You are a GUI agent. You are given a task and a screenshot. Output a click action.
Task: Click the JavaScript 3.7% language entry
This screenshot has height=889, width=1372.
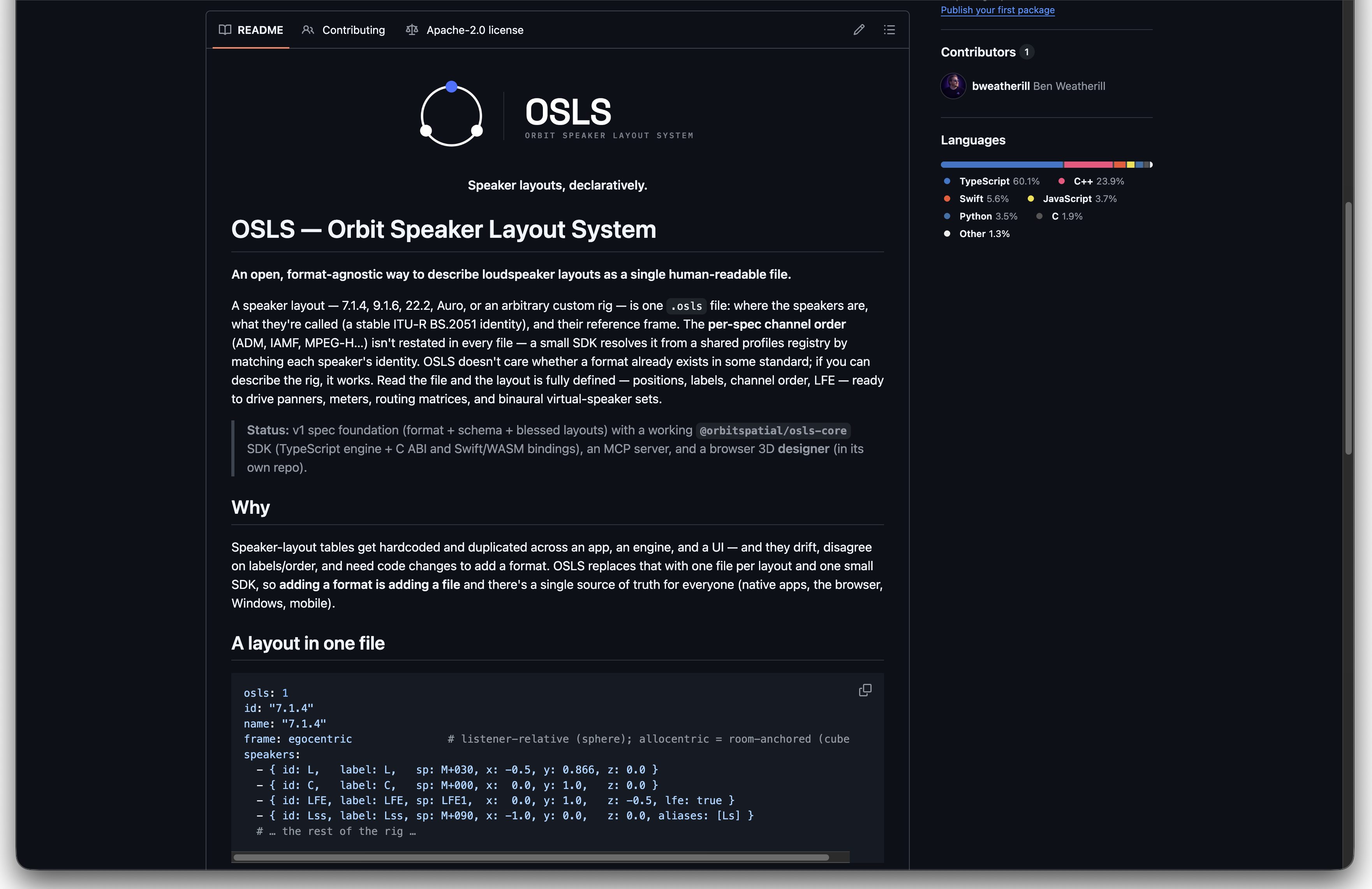click(x=1072, y=199)
